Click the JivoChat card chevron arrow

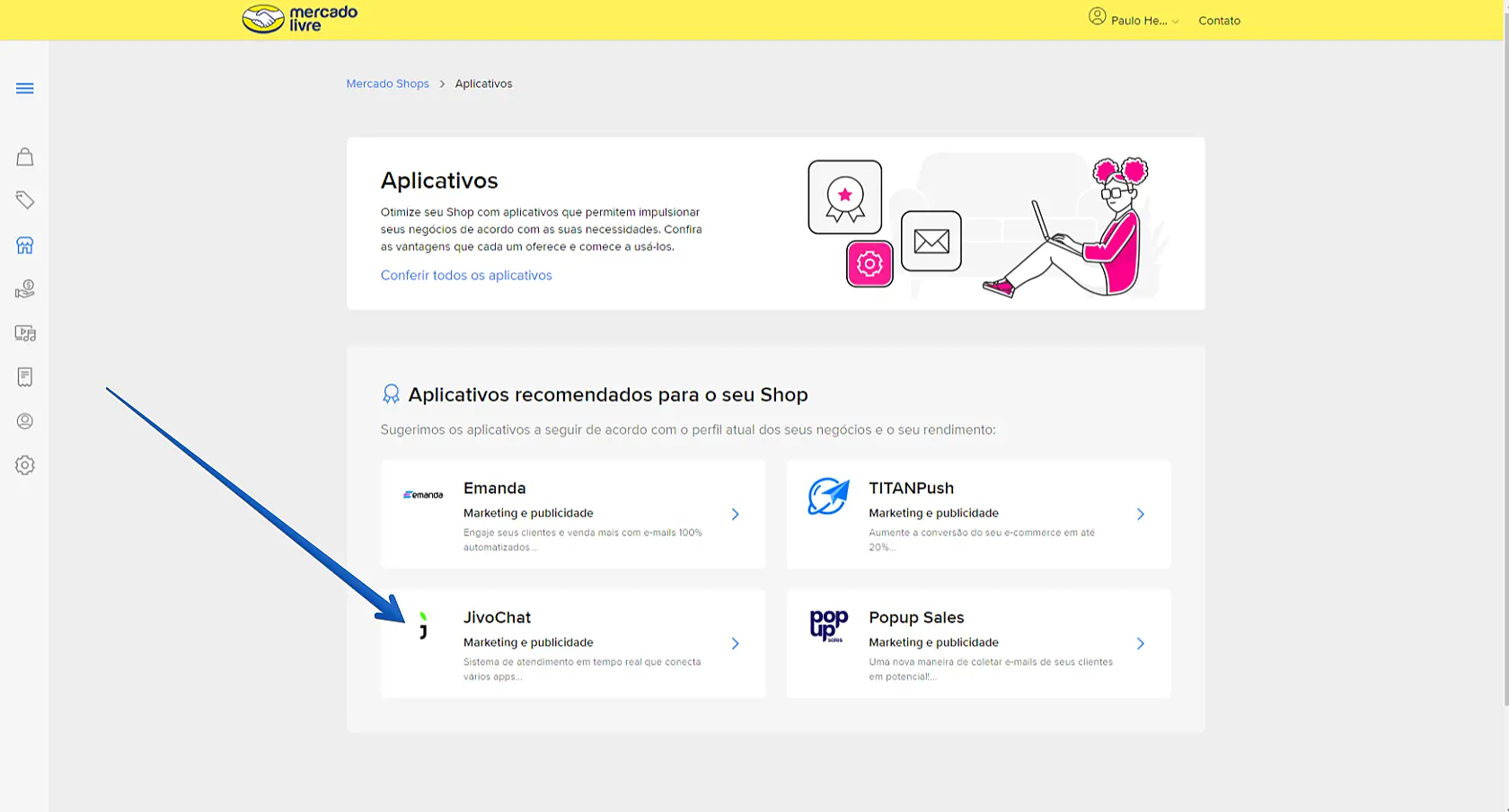click(x=735, y=644)
